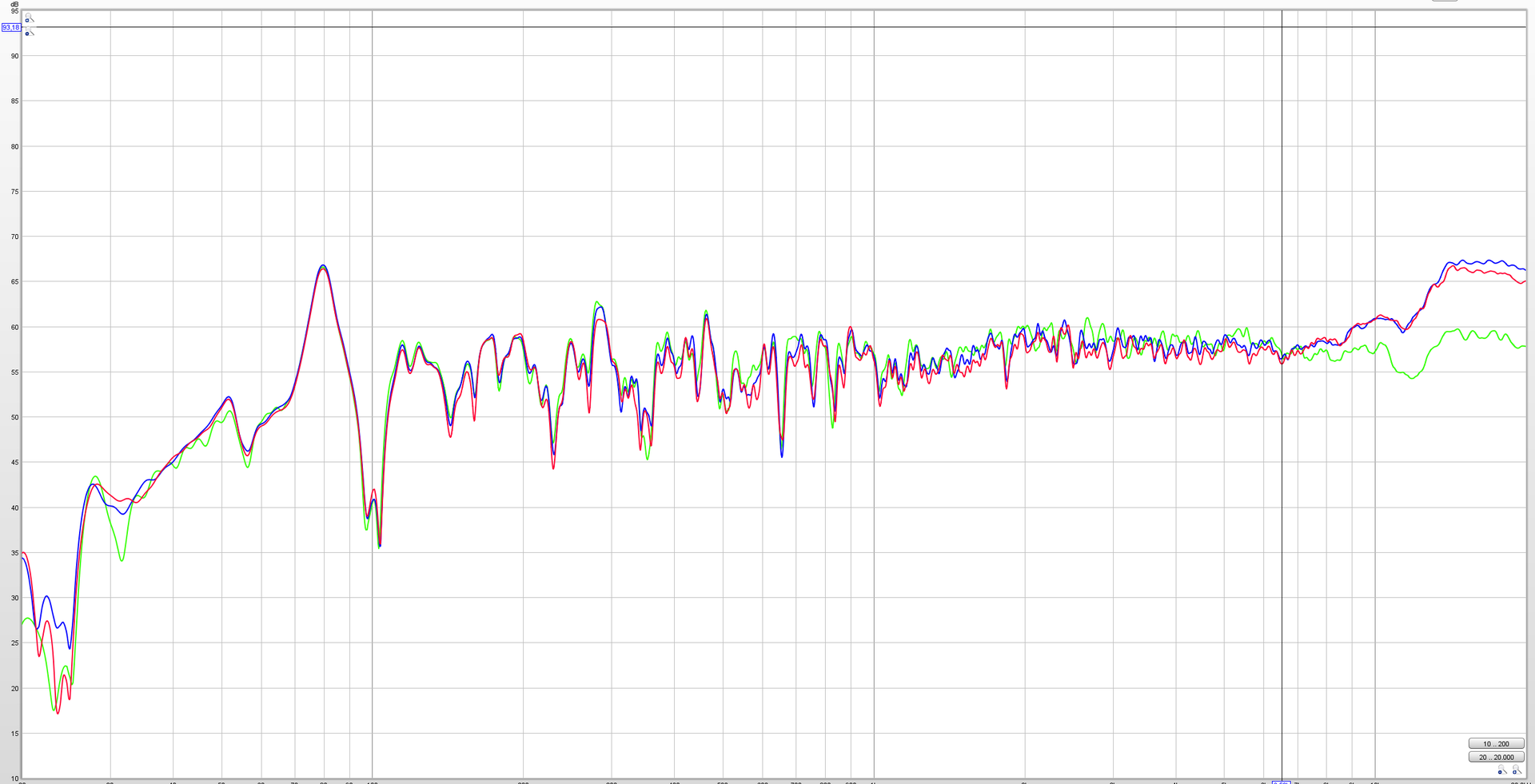Zoom out horizontally using bottom-right magnifier
This screenshot has width=1535, height=784.
[1501, 770]
